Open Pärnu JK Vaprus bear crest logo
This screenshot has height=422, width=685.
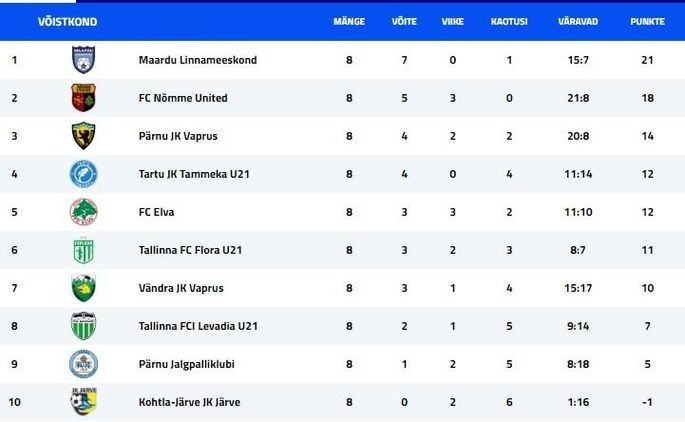(83, 135)
